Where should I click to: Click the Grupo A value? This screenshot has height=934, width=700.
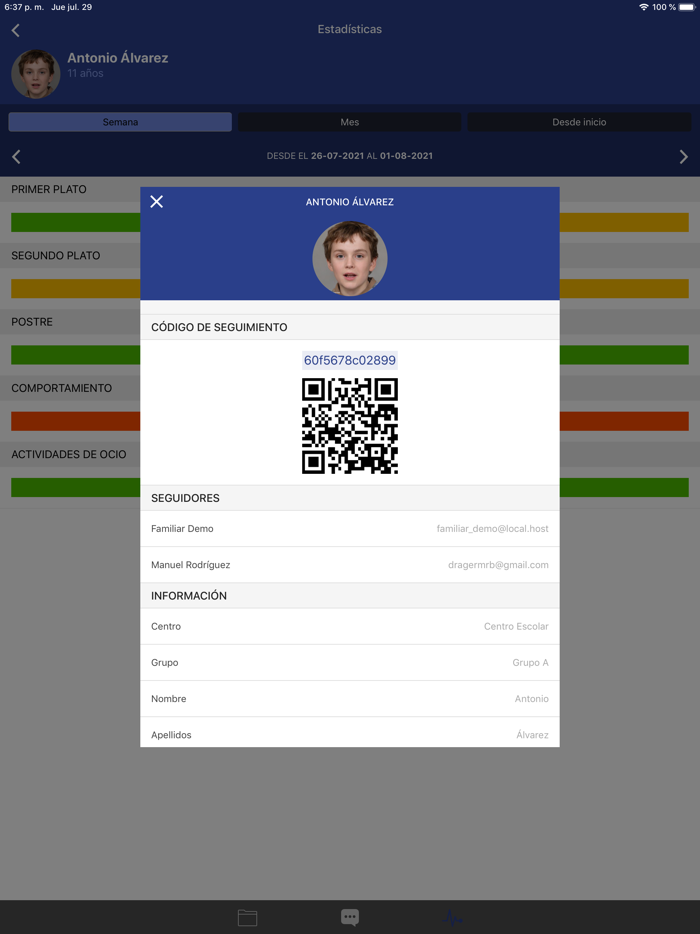[530, 662]
